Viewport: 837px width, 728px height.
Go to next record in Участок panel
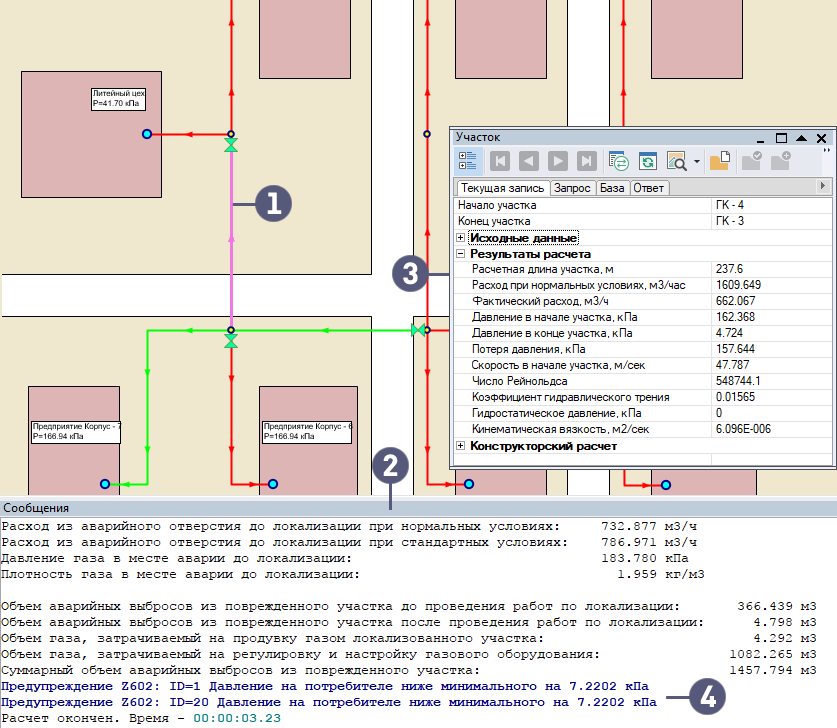tap(558, 161)
